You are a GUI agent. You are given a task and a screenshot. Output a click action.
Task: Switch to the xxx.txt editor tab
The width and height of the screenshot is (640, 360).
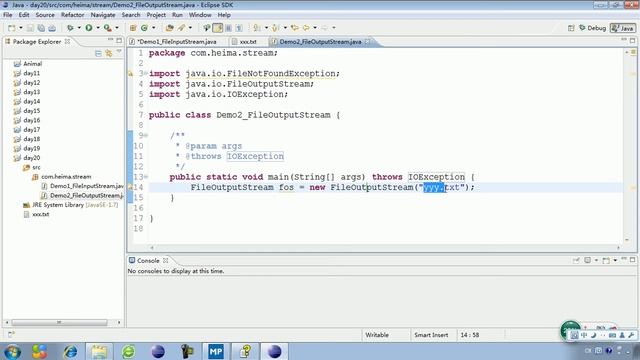tap(244, 42)
